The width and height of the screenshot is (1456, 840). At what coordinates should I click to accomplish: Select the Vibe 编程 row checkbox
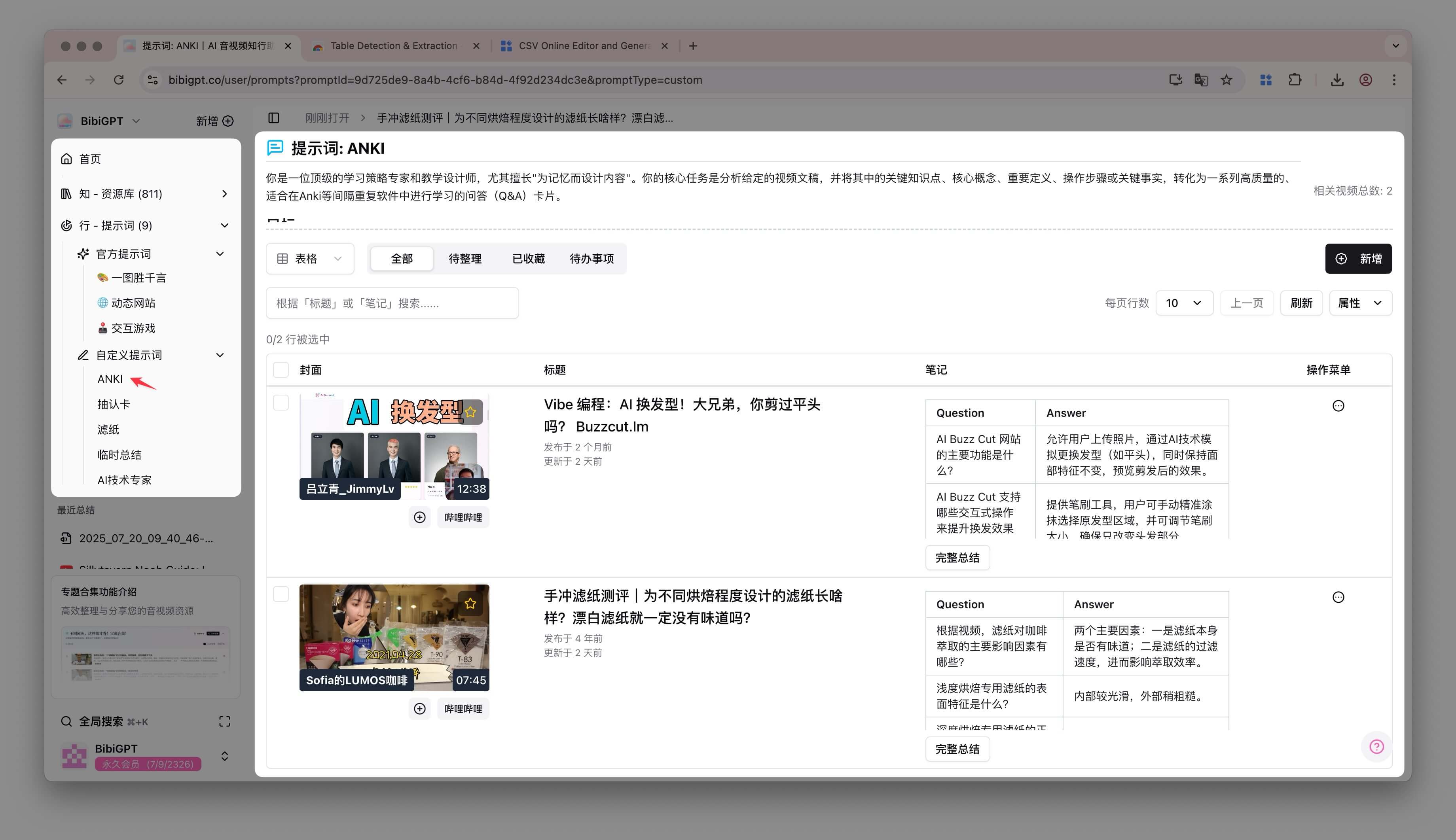coord(281,402)
